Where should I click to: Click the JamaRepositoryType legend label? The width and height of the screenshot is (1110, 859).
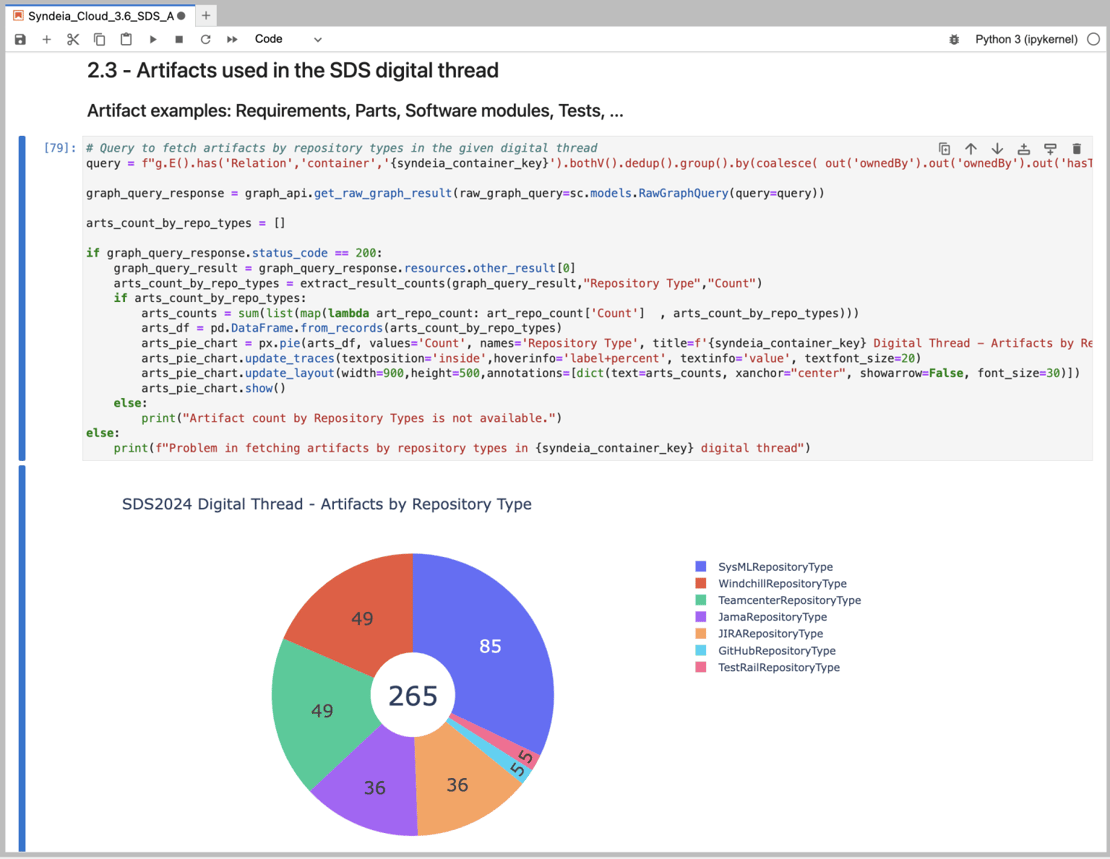(772, 617)
